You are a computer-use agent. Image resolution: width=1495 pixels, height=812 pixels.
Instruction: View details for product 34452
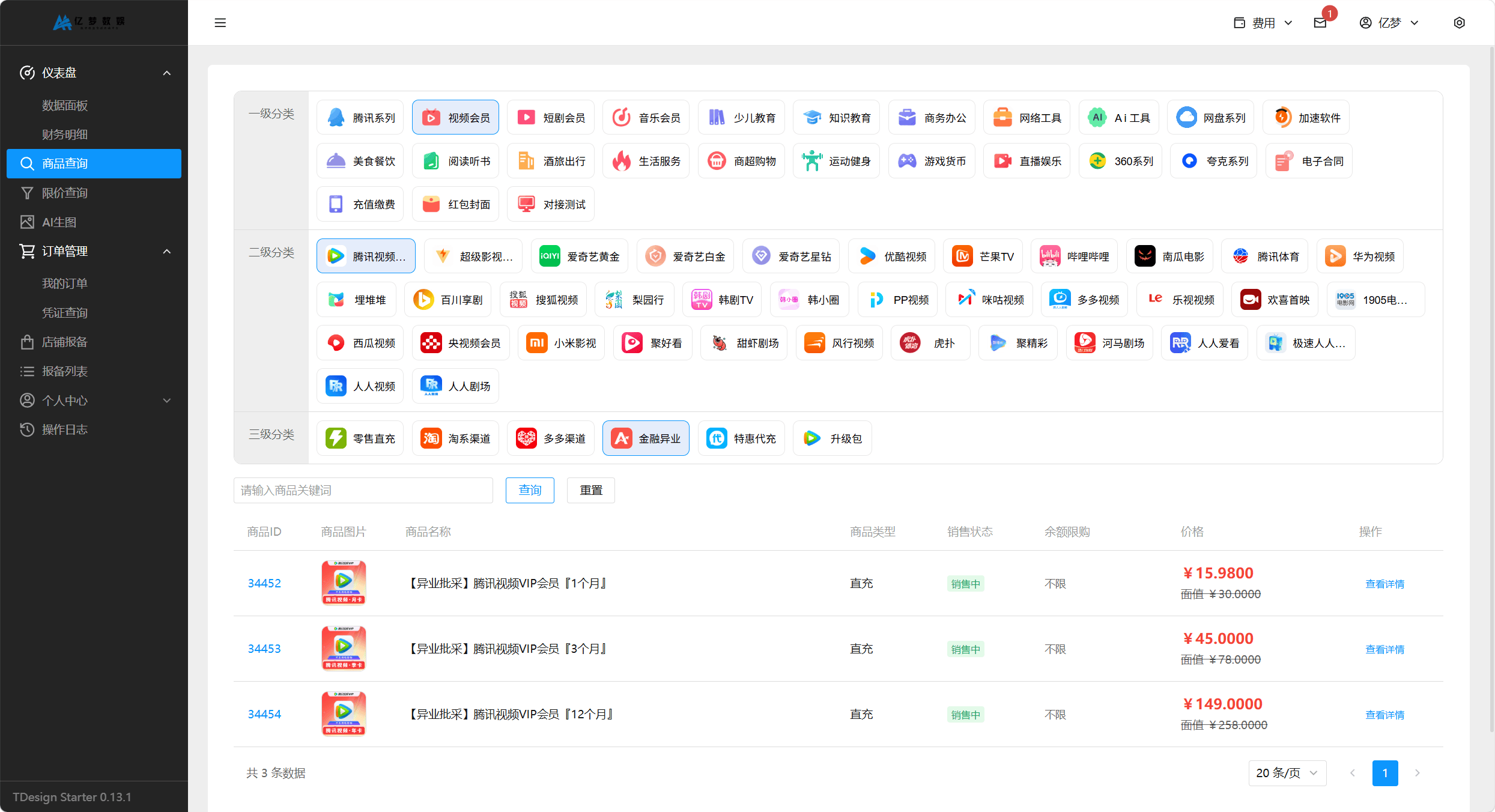click(x=1384, y=584)
